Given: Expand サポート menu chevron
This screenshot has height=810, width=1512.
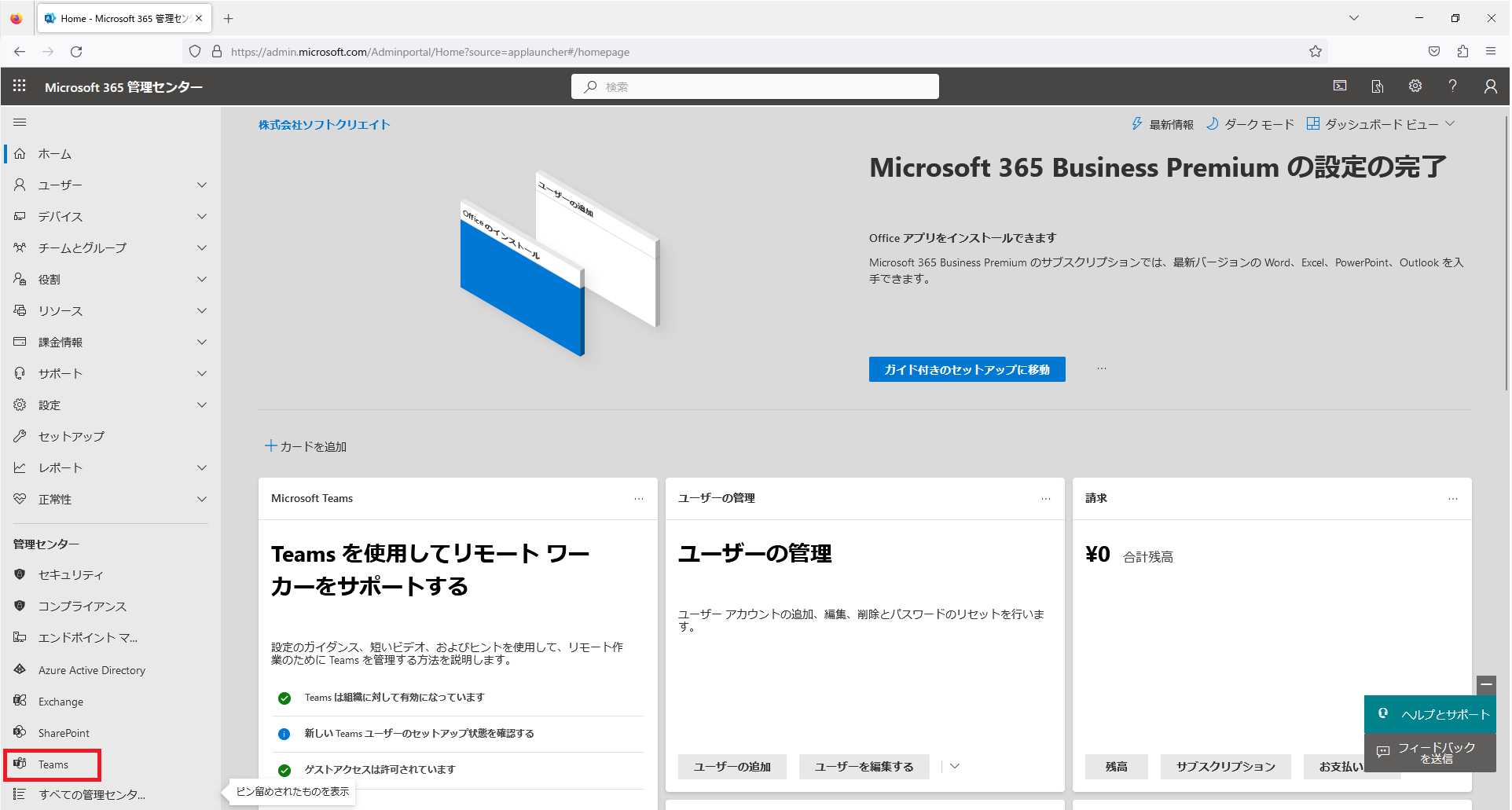Looking at the screenshot, I should point(202,374).
